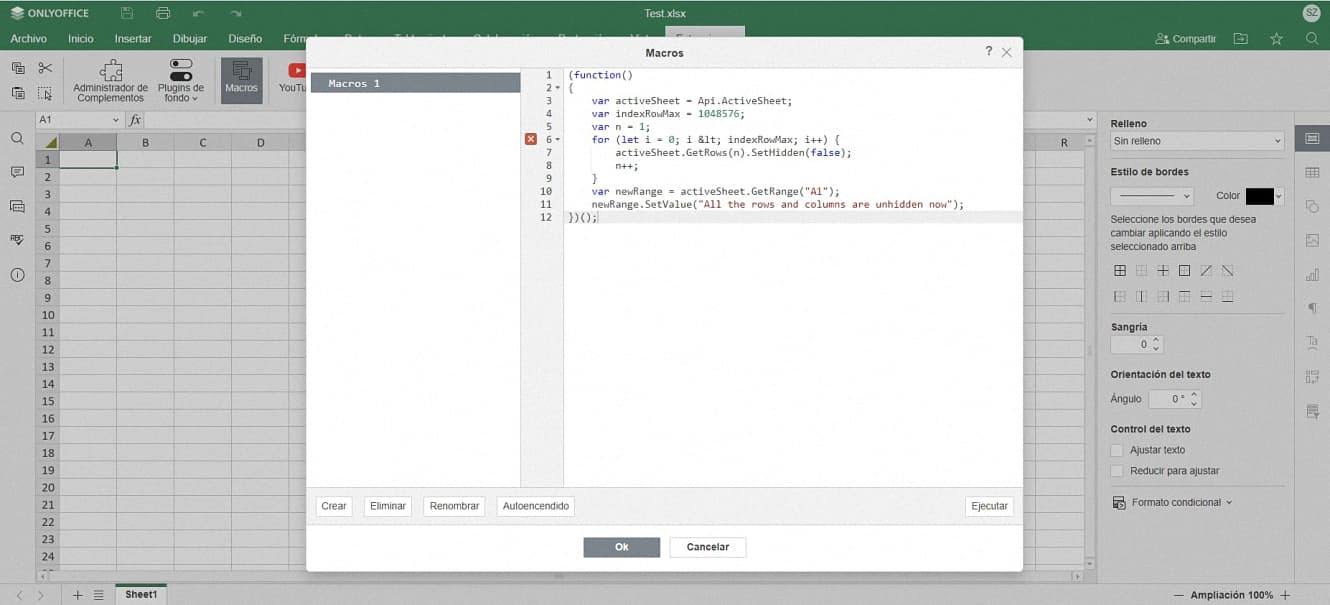Expand the Formato condicional dropdown
Image resolution: width=1330 pixels, height=605 pixels.
coord(1174,503)
